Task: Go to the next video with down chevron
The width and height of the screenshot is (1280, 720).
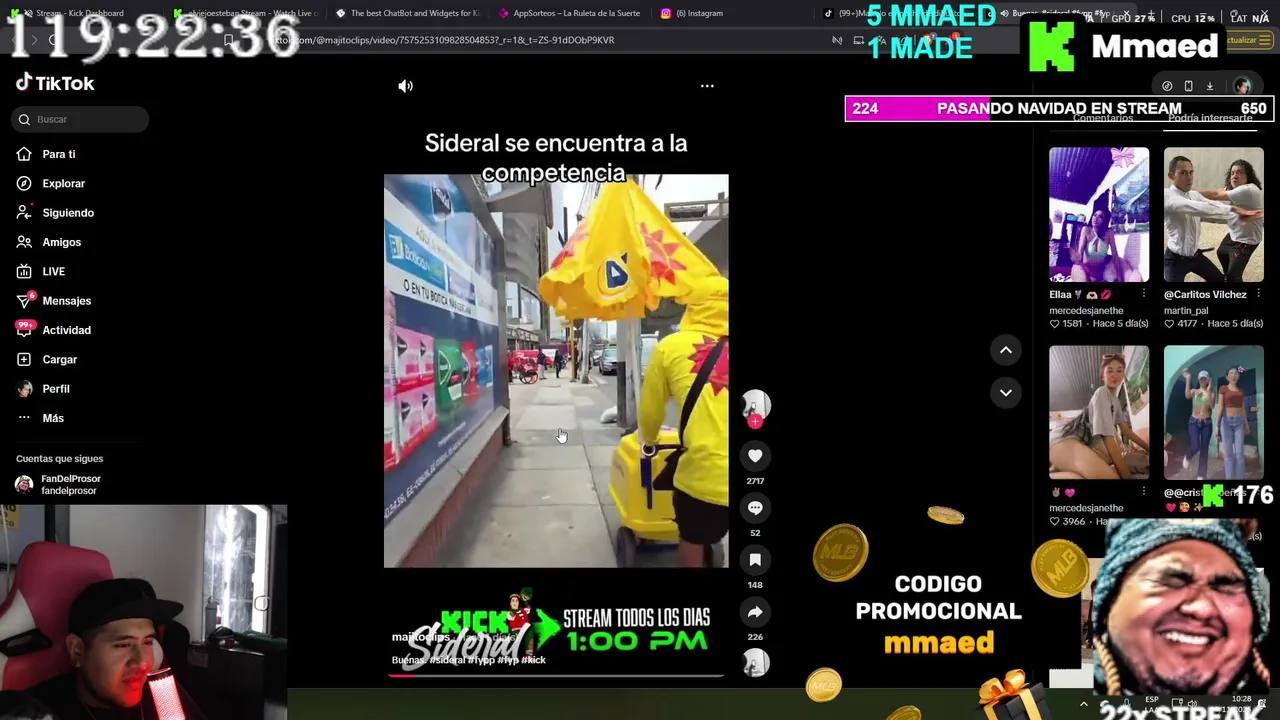Action: point(1006,392)
